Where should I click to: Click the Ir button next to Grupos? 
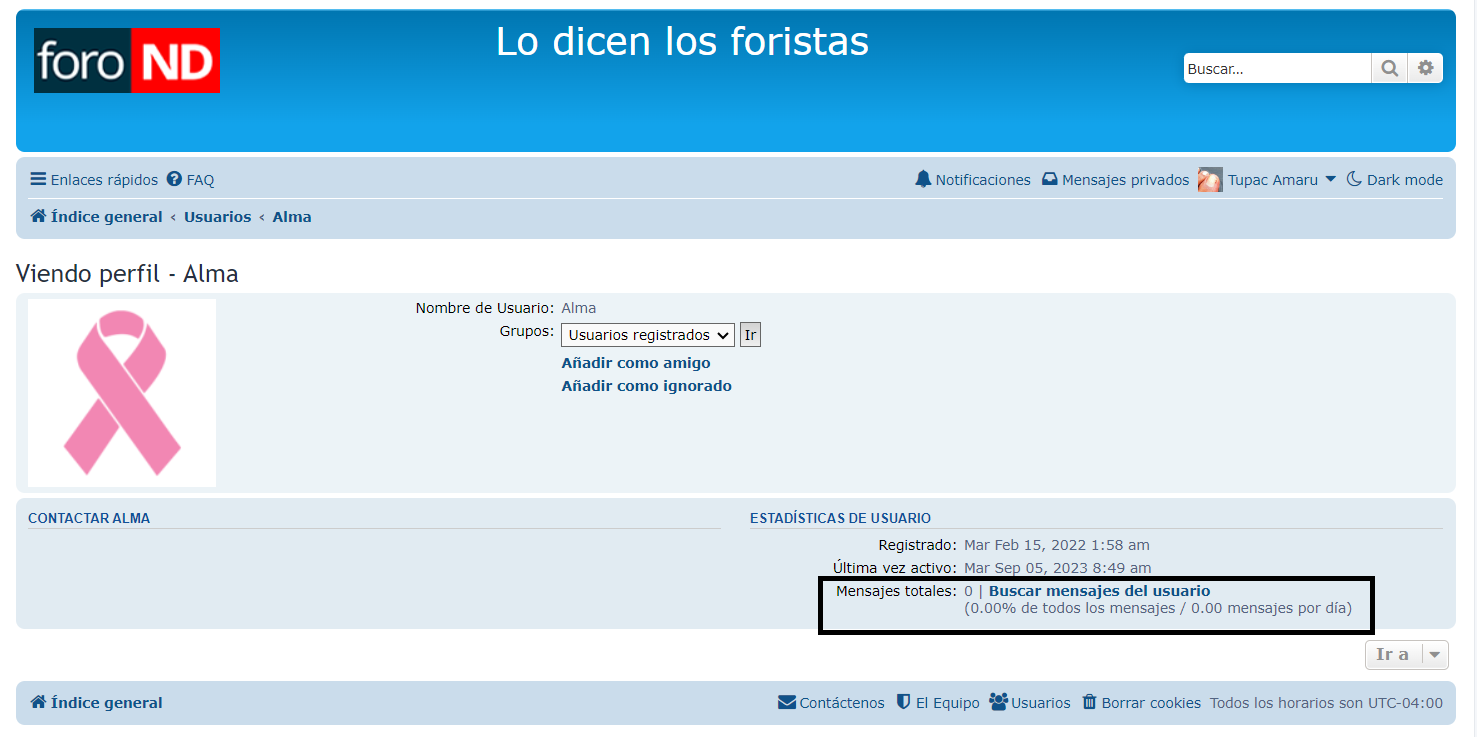[750, 335]
